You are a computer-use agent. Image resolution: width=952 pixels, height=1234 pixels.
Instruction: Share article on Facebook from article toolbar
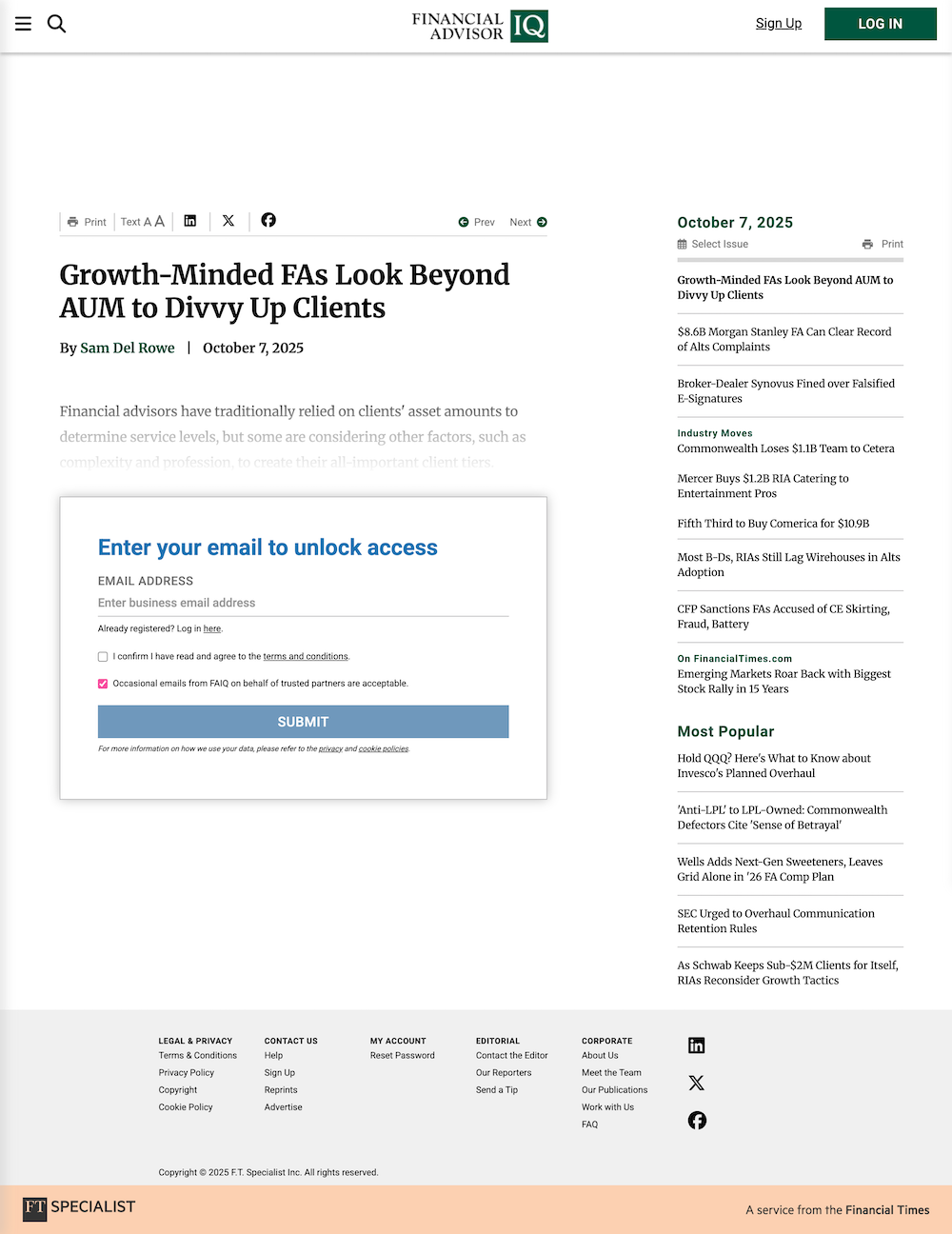tap(268, 220)
